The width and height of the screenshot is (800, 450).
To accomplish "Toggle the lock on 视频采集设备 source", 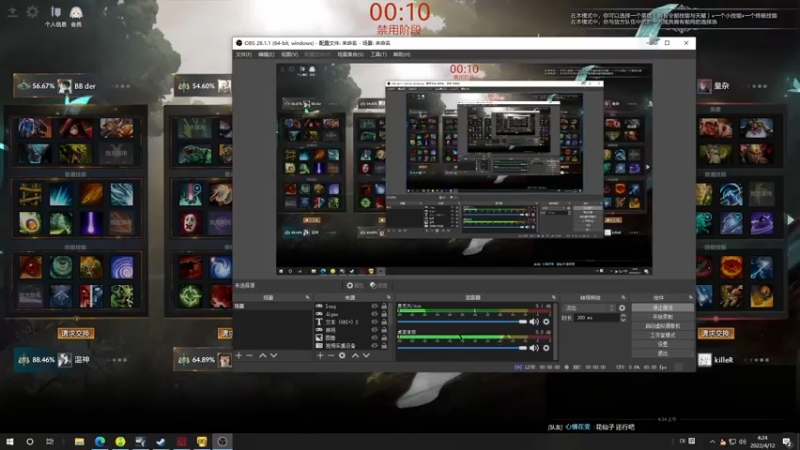I will (384, 345).
